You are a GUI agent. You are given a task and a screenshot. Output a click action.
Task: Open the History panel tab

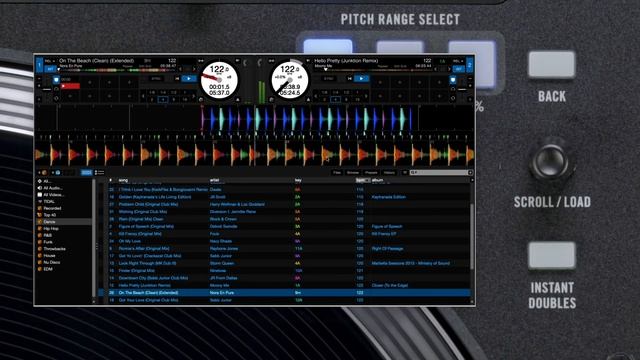pos(389,173)
